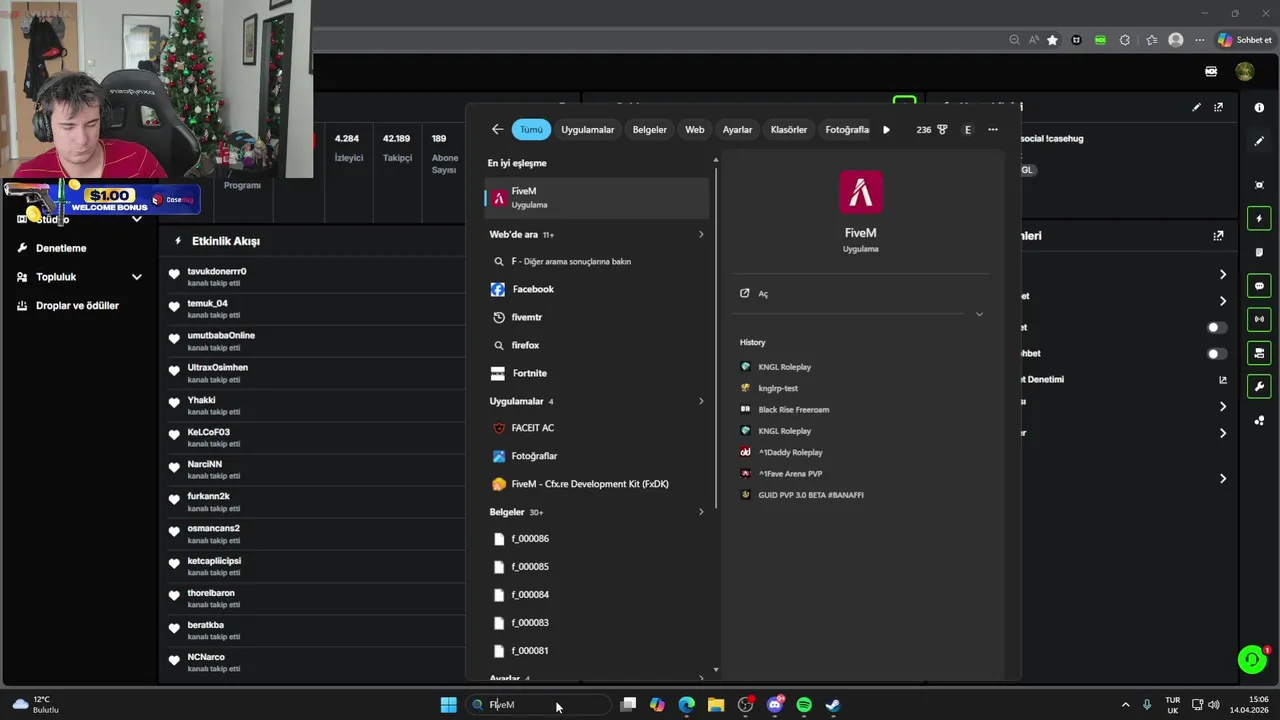Expand FiveM actions with the down chevron
Screen dimensions: 1280x720
[979, 314]
